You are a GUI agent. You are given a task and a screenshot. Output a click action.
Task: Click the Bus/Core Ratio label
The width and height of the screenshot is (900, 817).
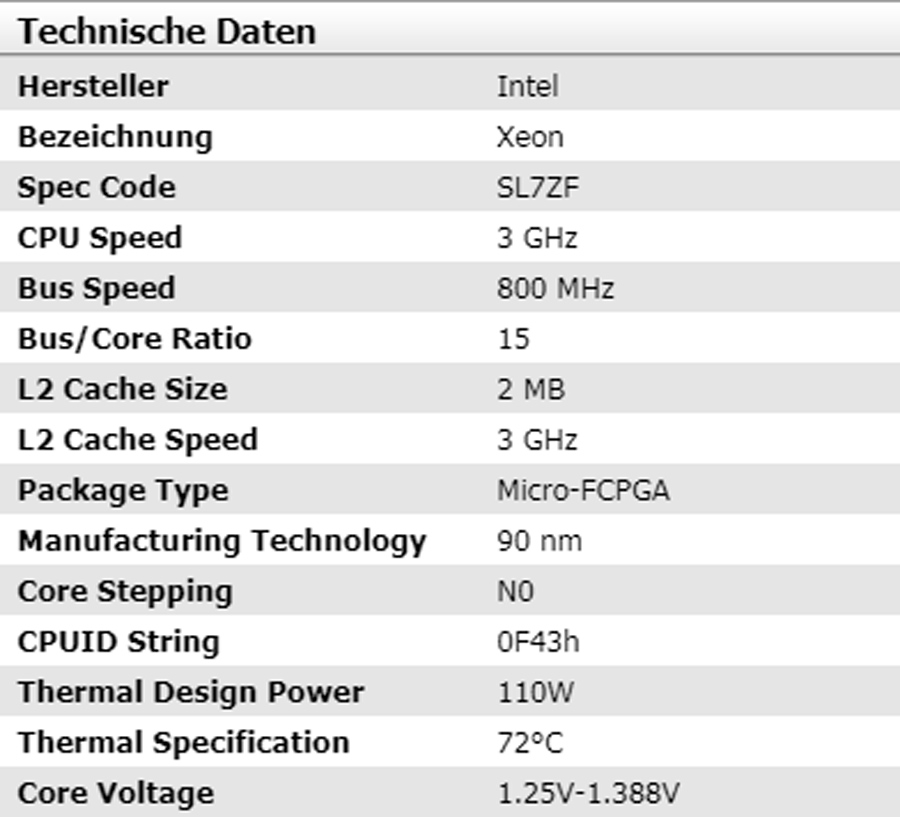135,339
